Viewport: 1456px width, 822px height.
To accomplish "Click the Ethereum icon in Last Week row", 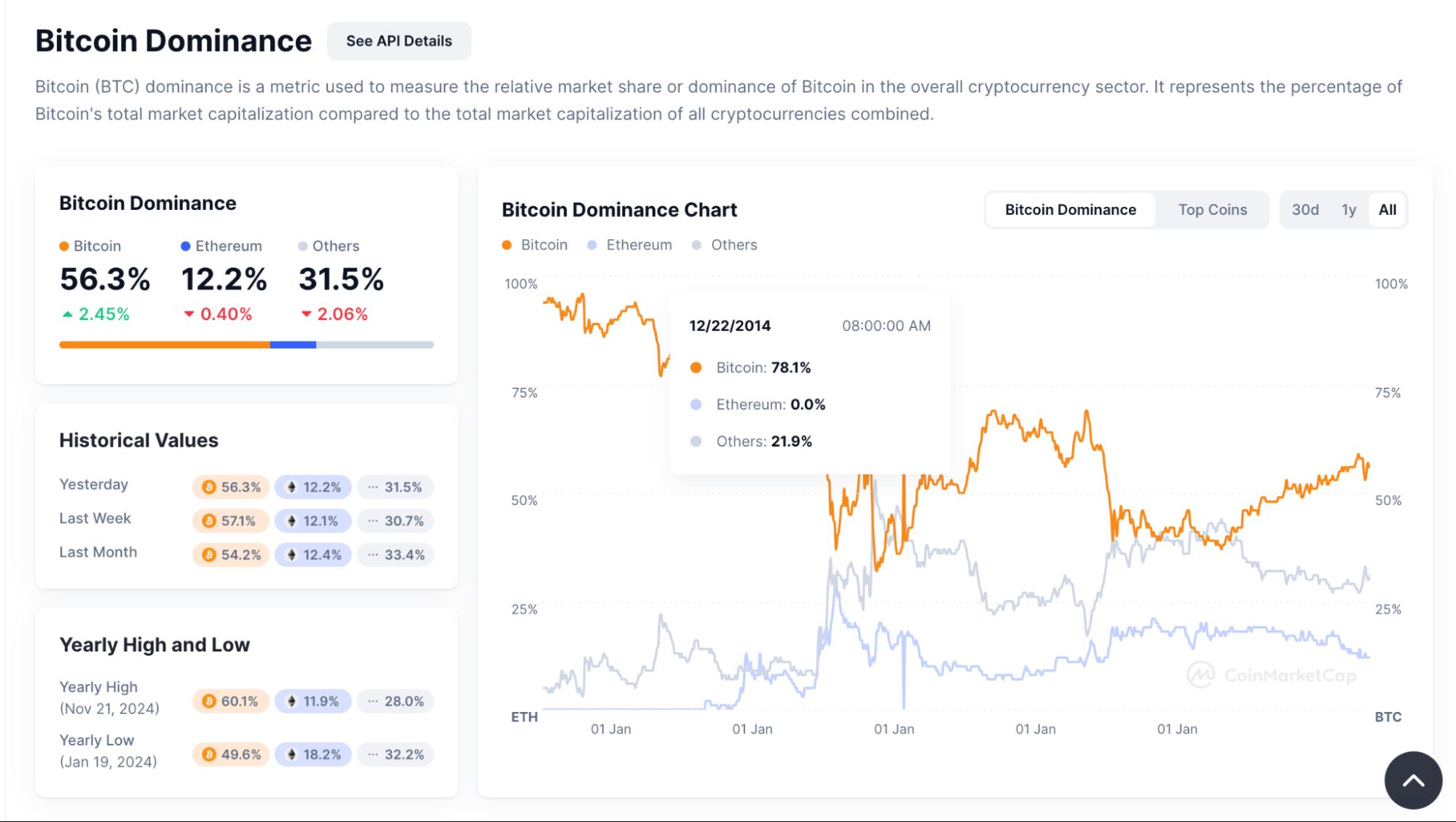I will click(x=292, y=521).
